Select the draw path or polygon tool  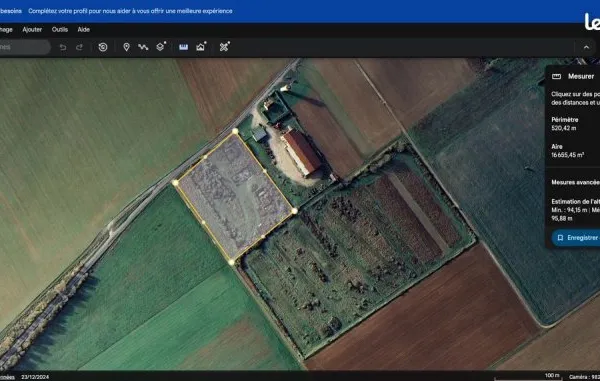point(143,47)
